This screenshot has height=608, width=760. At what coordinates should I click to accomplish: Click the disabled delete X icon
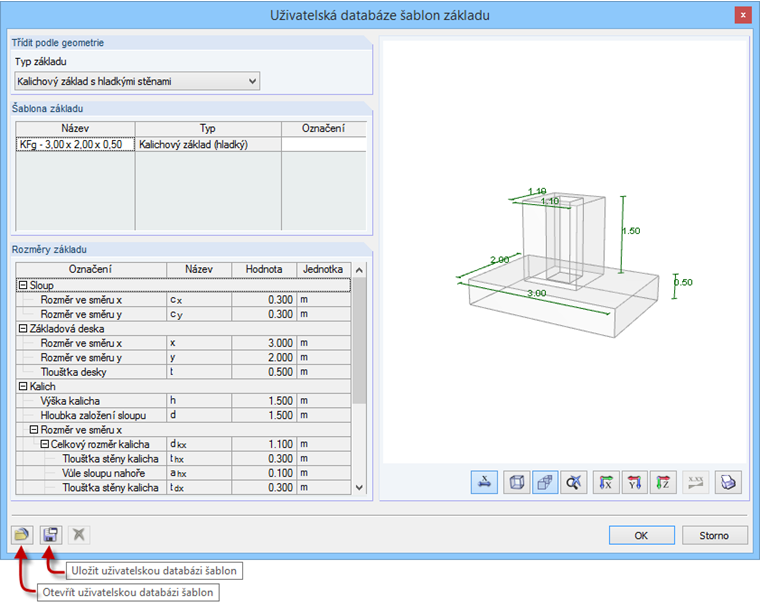point(79,535)
